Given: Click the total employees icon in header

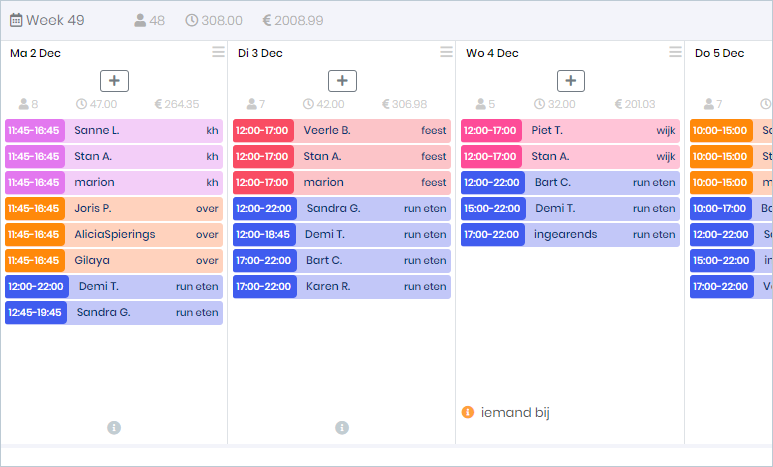Looking at the screenshot, I should point(140,20).
